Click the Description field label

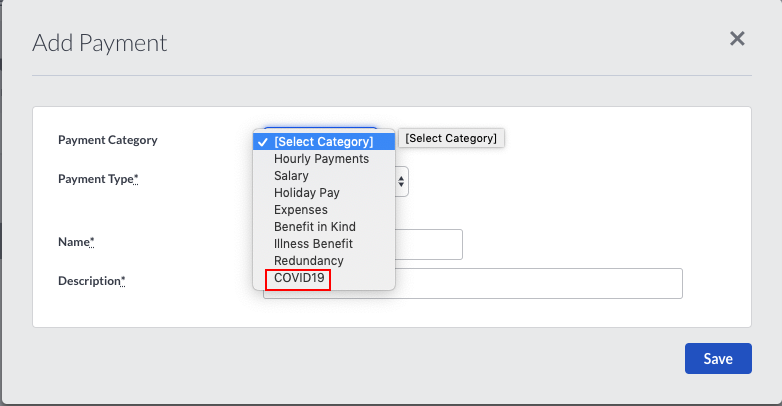click(91, 281)
